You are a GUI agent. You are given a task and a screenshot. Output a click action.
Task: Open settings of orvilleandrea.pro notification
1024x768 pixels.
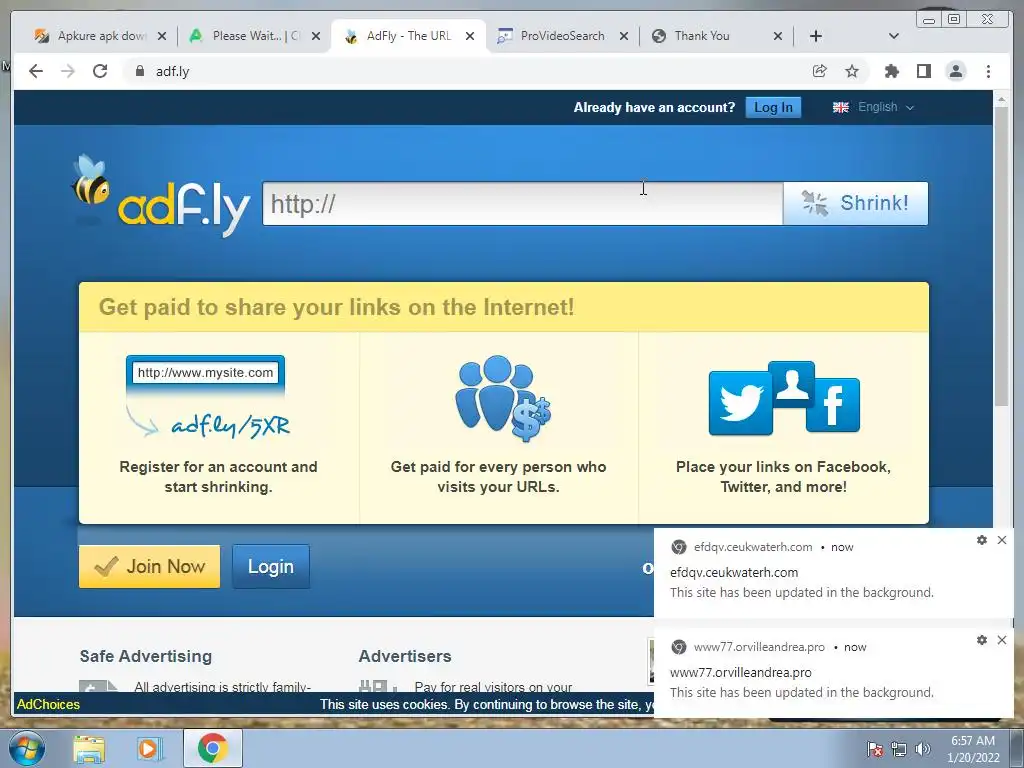(982, 640)
